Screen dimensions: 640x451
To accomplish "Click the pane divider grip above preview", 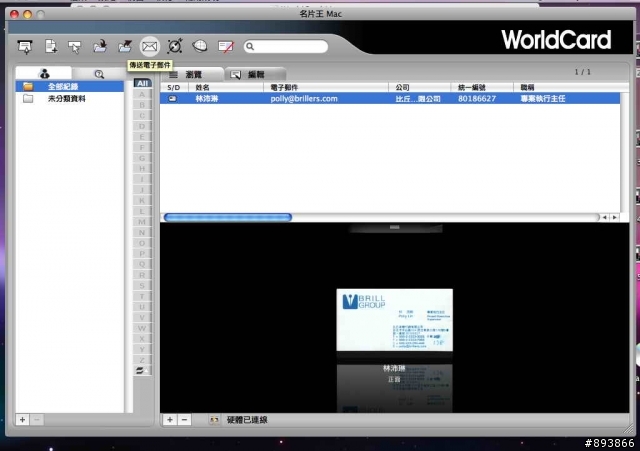I will (x=395, y=227).
